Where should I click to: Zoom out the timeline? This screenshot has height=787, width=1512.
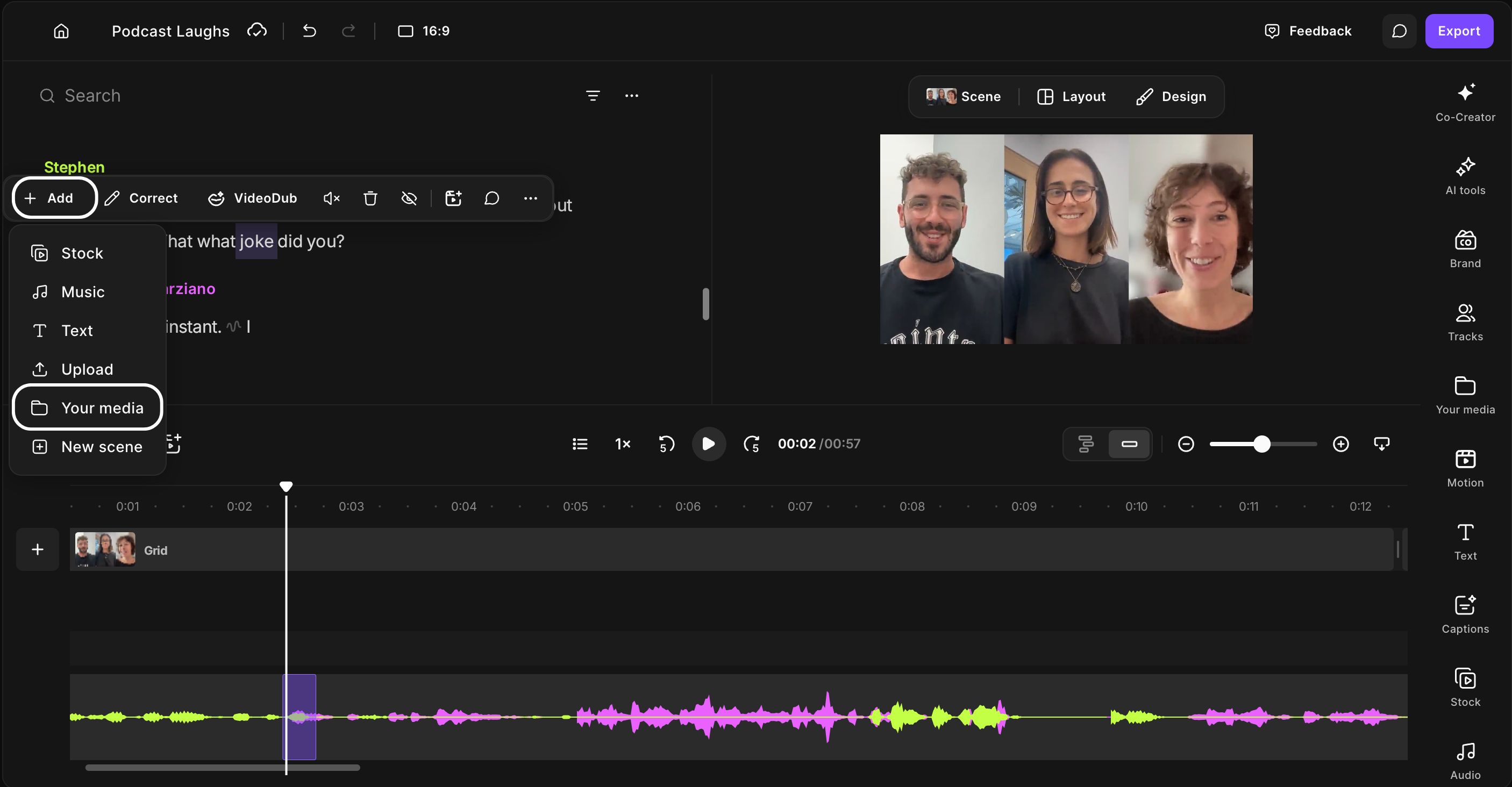coord(1186,444)
